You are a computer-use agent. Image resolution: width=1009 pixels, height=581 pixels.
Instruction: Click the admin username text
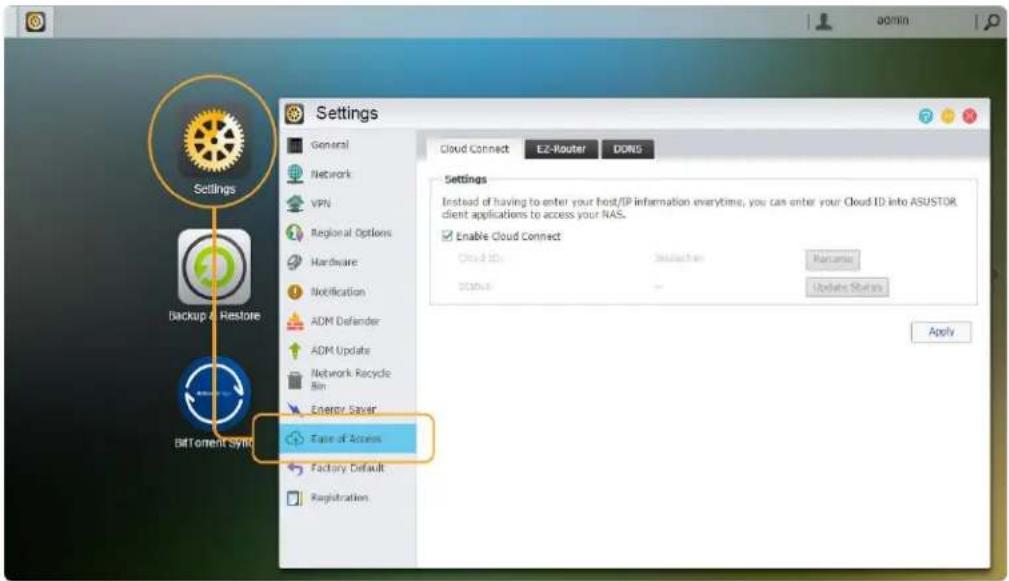tap(893, 21)
